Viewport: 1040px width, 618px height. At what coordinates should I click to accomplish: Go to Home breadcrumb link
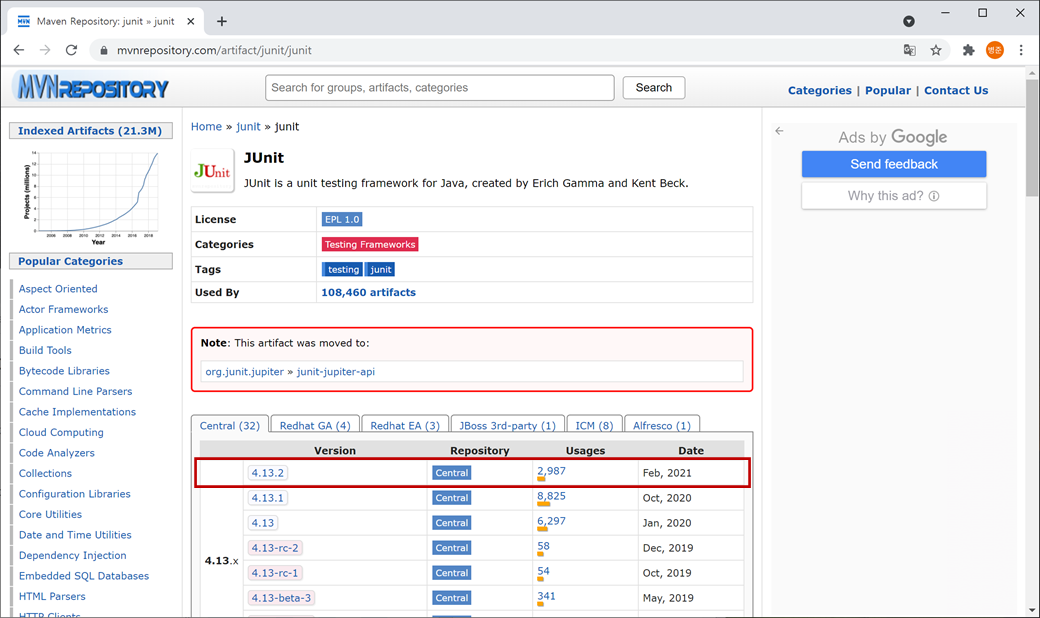(206, 127)
